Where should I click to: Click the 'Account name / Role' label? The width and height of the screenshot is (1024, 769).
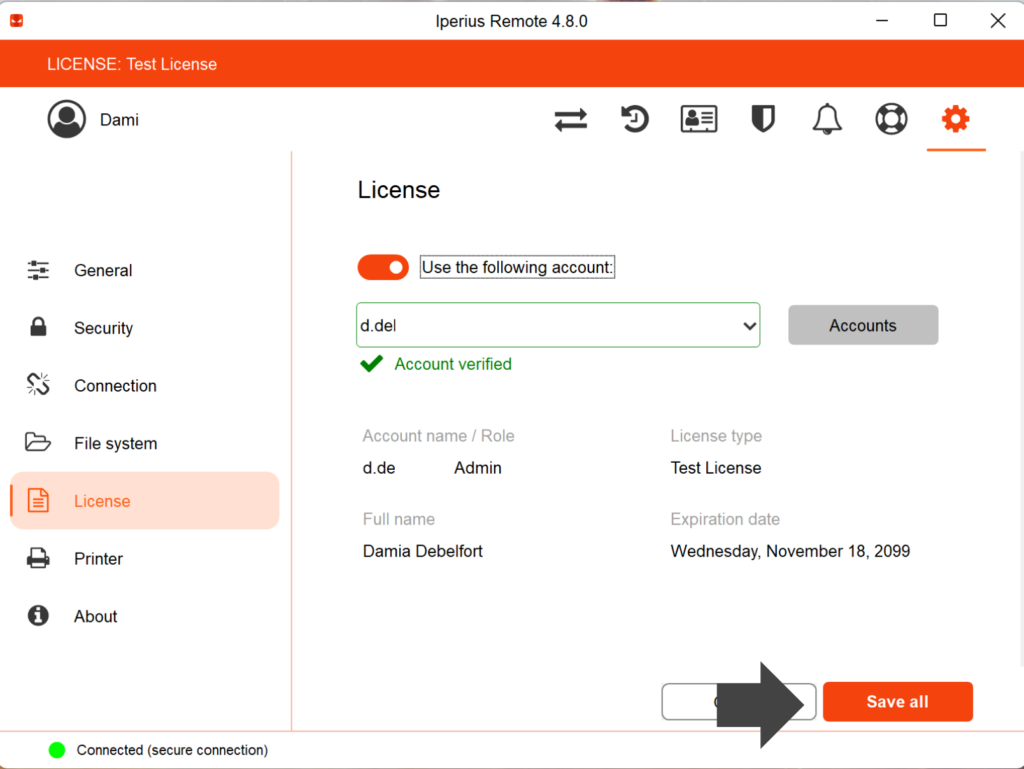pos(438,435)
